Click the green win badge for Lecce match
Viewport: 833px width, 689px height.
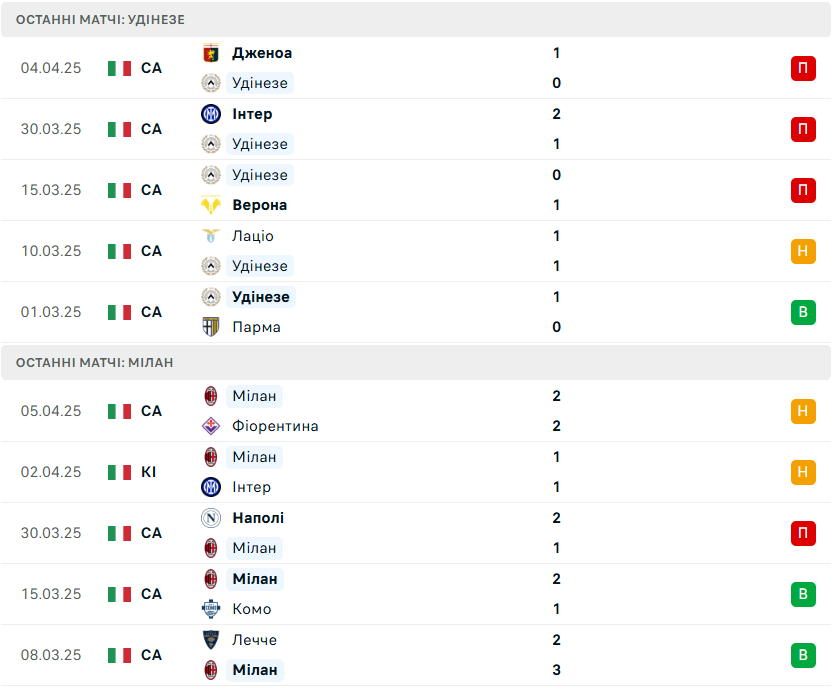(803, 655)
